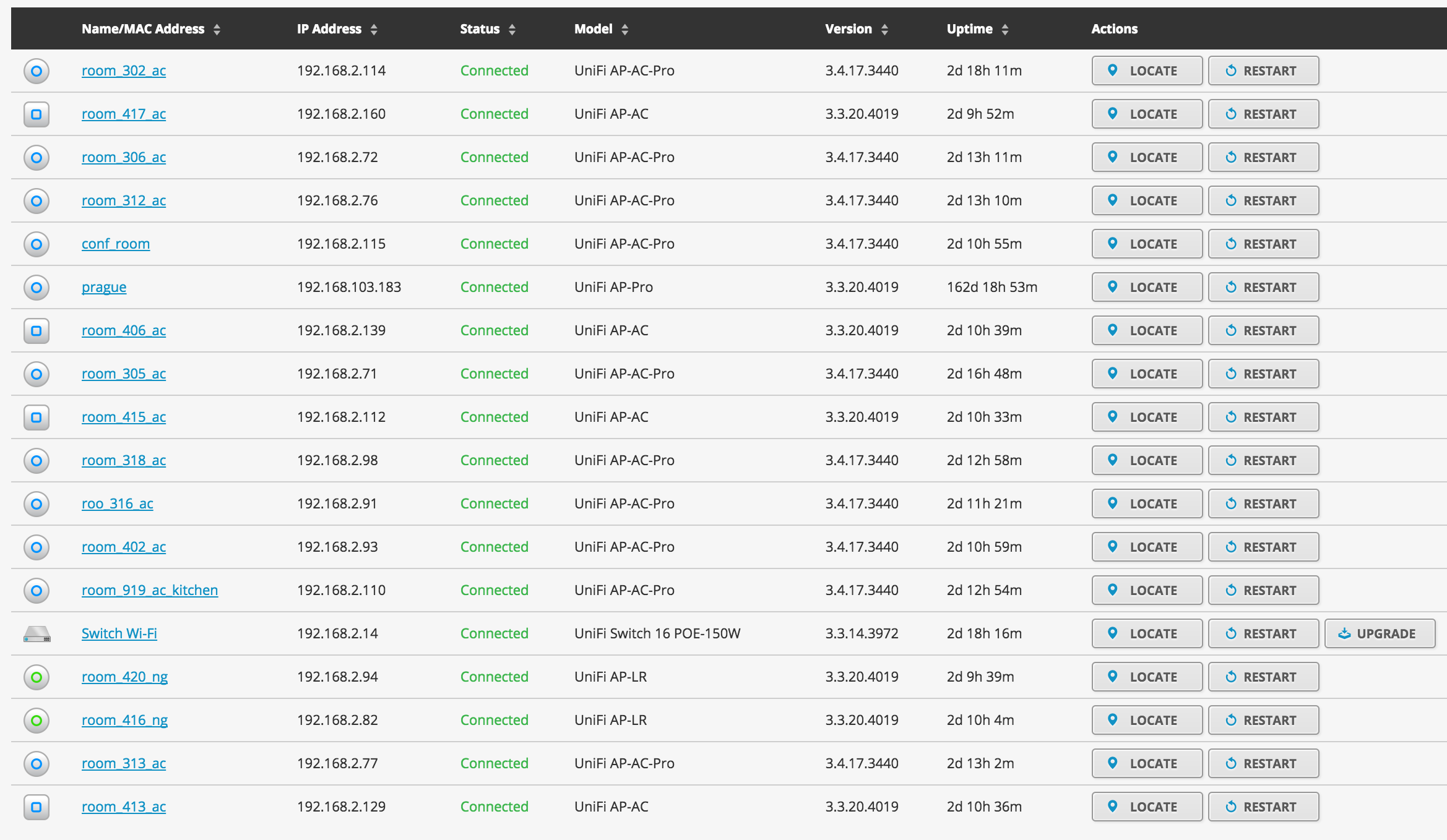Image resolution: width=1447 pixels, height=840 pixels.
Task: Sort by Name/MAC Address column arrows
Action: (x=217, y=29)
